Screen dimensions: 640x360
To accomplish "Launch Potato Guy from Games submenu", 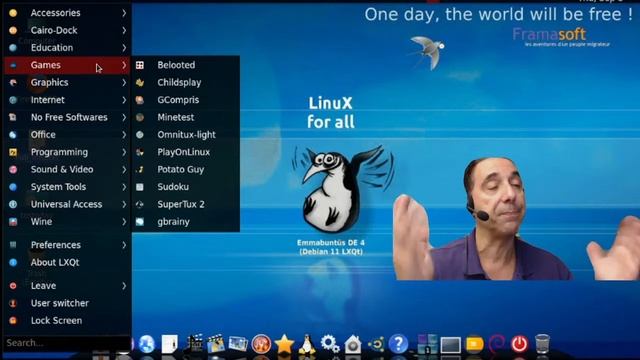I will [x=186, y=169].
